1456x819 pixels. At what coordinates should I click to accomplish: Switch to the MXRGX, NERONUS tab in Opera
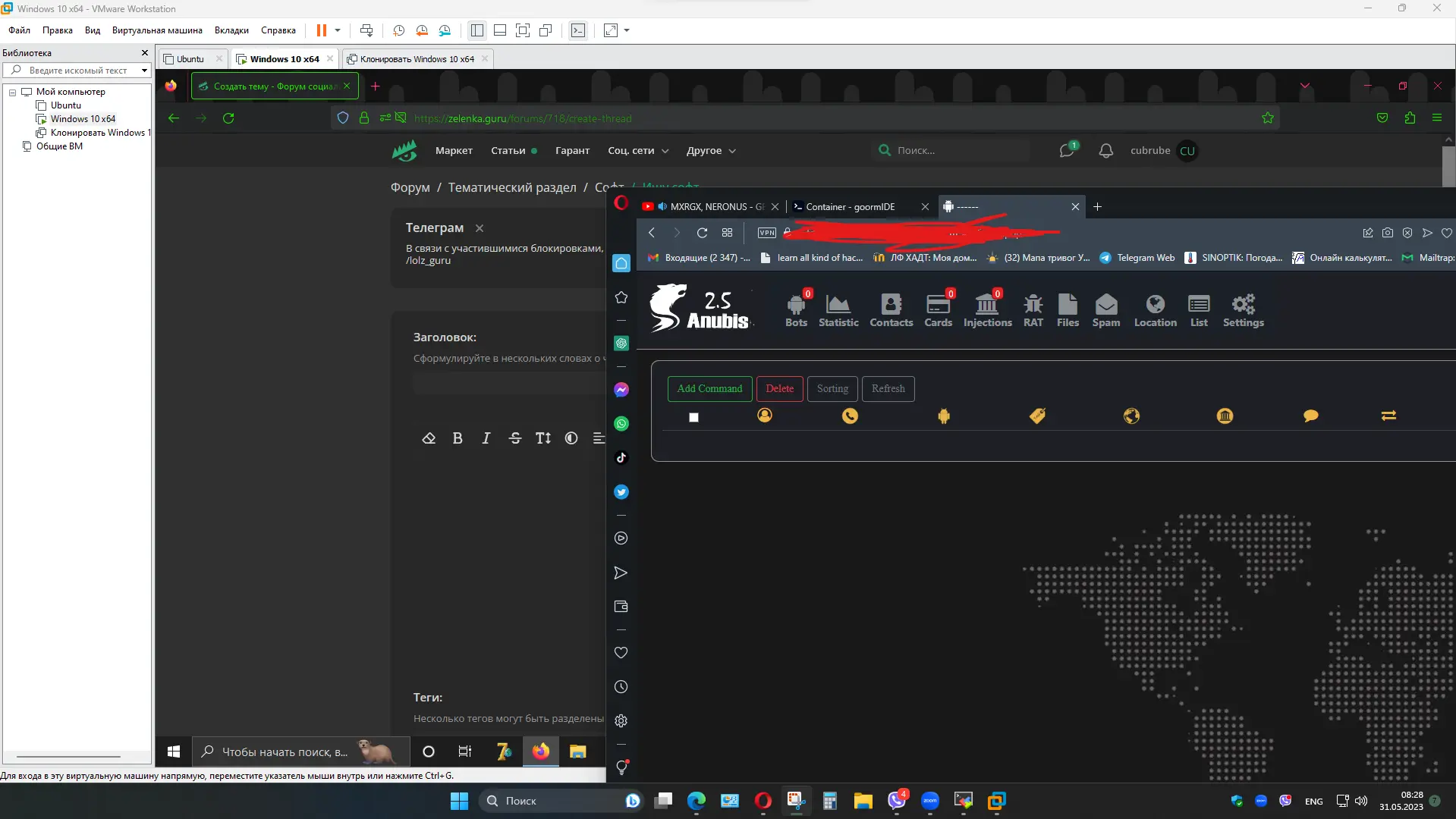coord(709,207)
